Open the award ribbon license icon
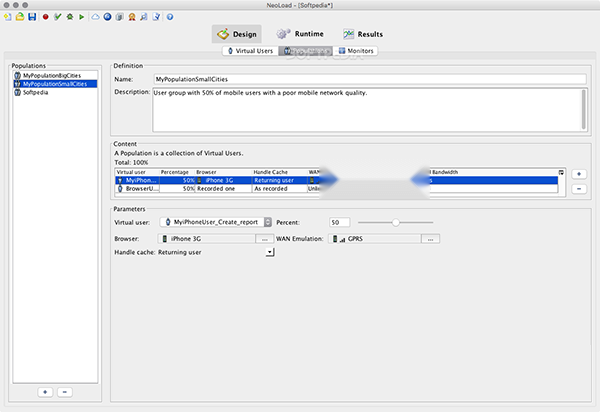 tap(132, 17)
